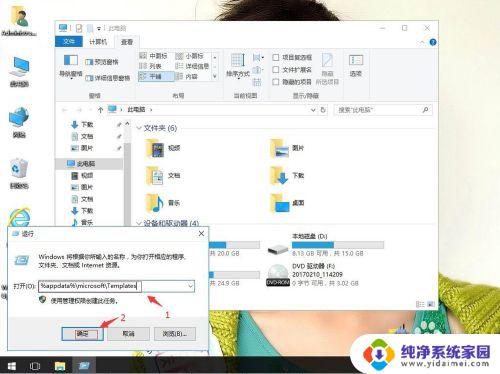Click the 此电脑 breadcrumb in address bar

(136, 109)
